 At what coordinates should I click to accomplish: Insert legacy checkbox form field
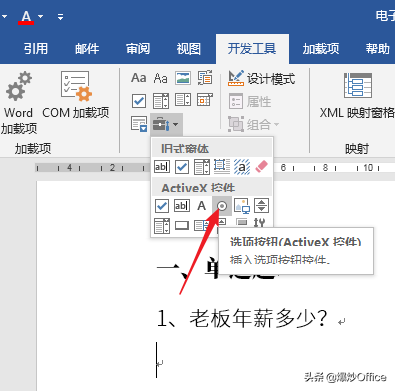coord(182,167)
